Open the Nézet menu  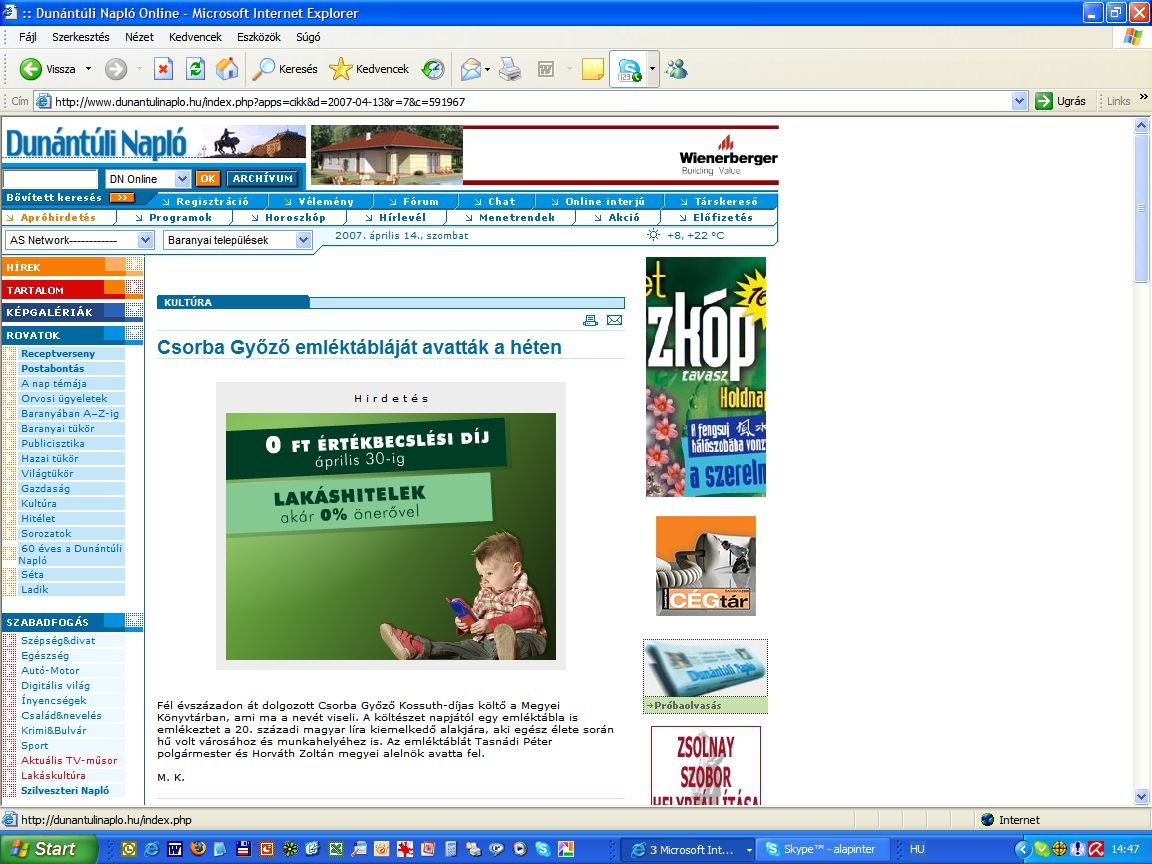click(x=140, y=37)
